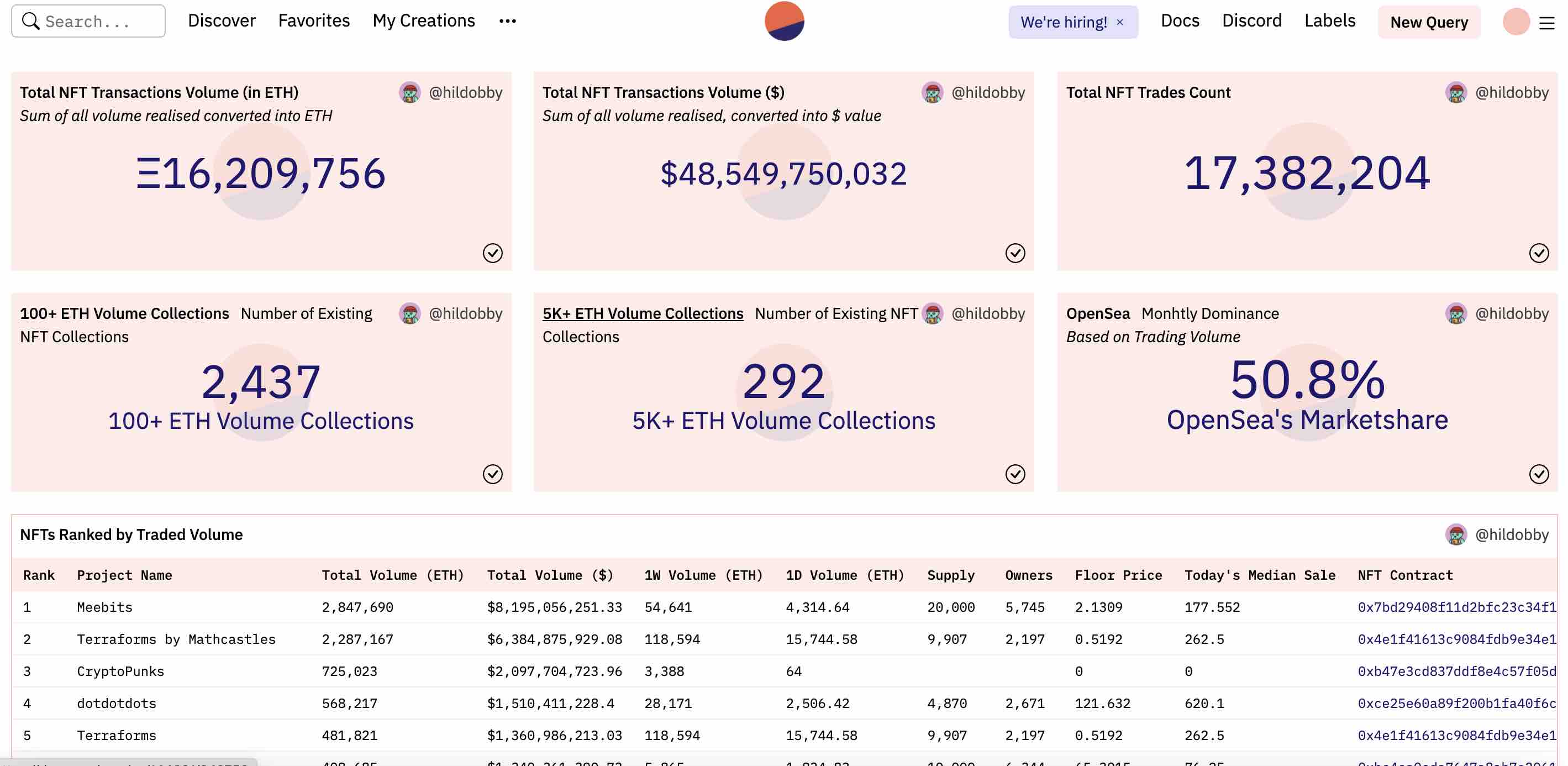Viewport: 1568px width, 766px height.
Task: Click hildobby avatar on Total NFT Trades Count
Action: pyautogui.click(x=1456, y=92)
